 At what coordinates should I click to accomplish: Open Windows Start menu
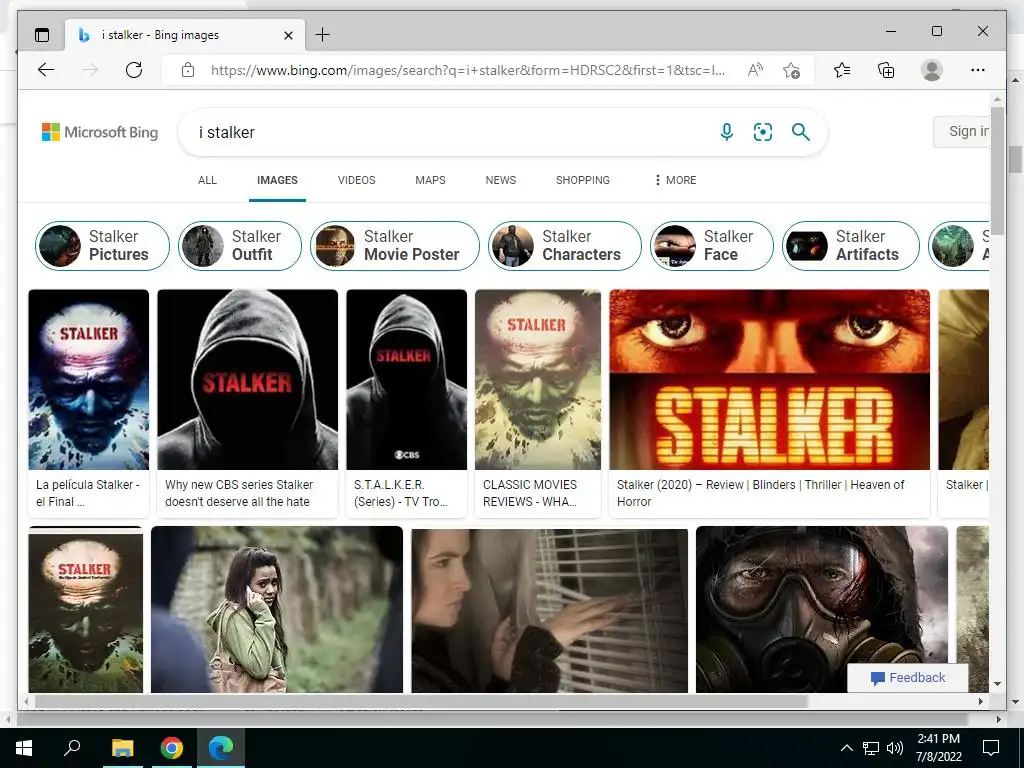24,748
